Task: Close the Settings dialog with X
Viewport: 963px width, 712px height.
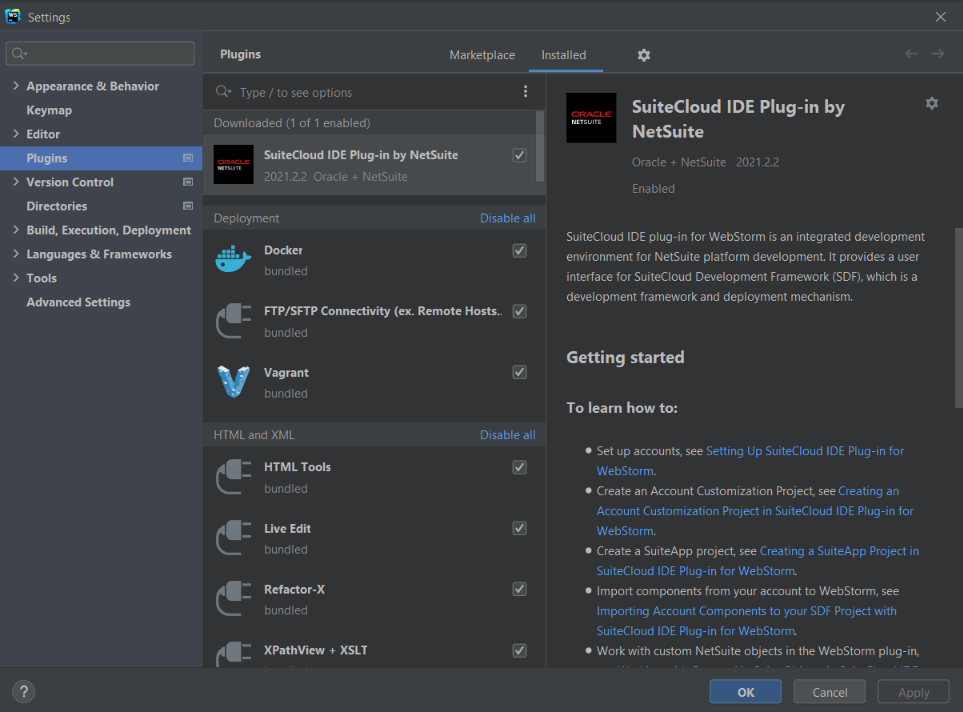Action: coord(940,17)
